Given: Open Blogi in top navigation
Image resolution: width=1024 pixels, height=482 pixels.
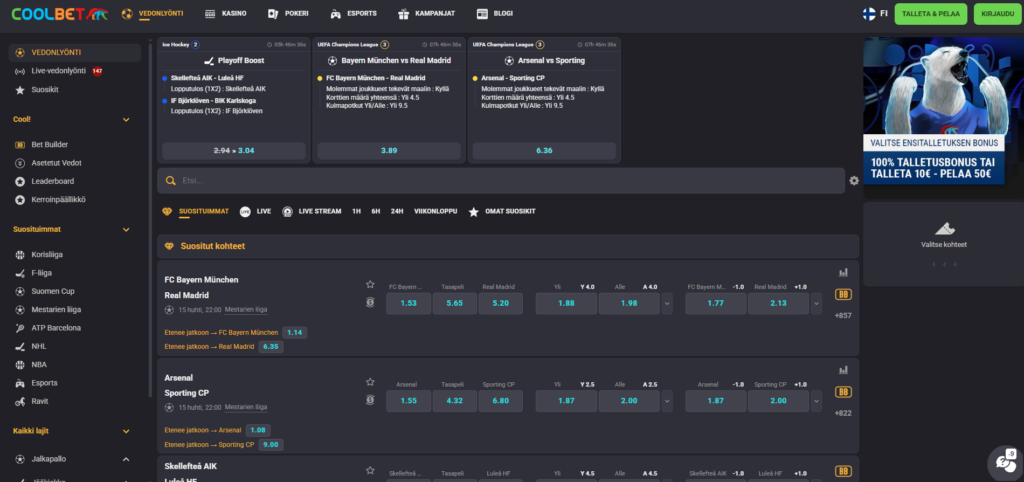Looking at the screenshot, I should pos(494,13).
